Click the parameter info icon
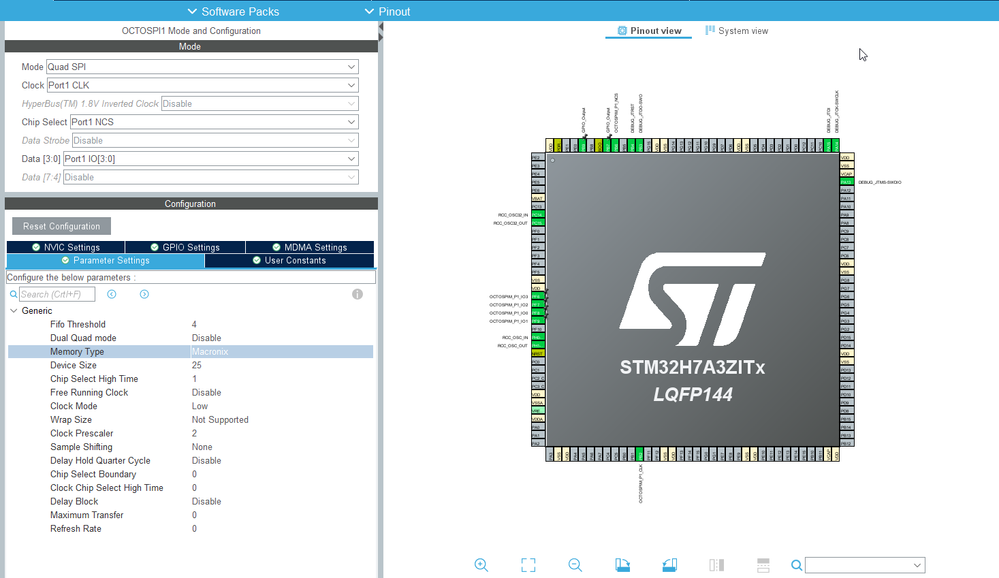Viewport: 999px width, 578px height. pyautogui.click(x=357, y=294)
